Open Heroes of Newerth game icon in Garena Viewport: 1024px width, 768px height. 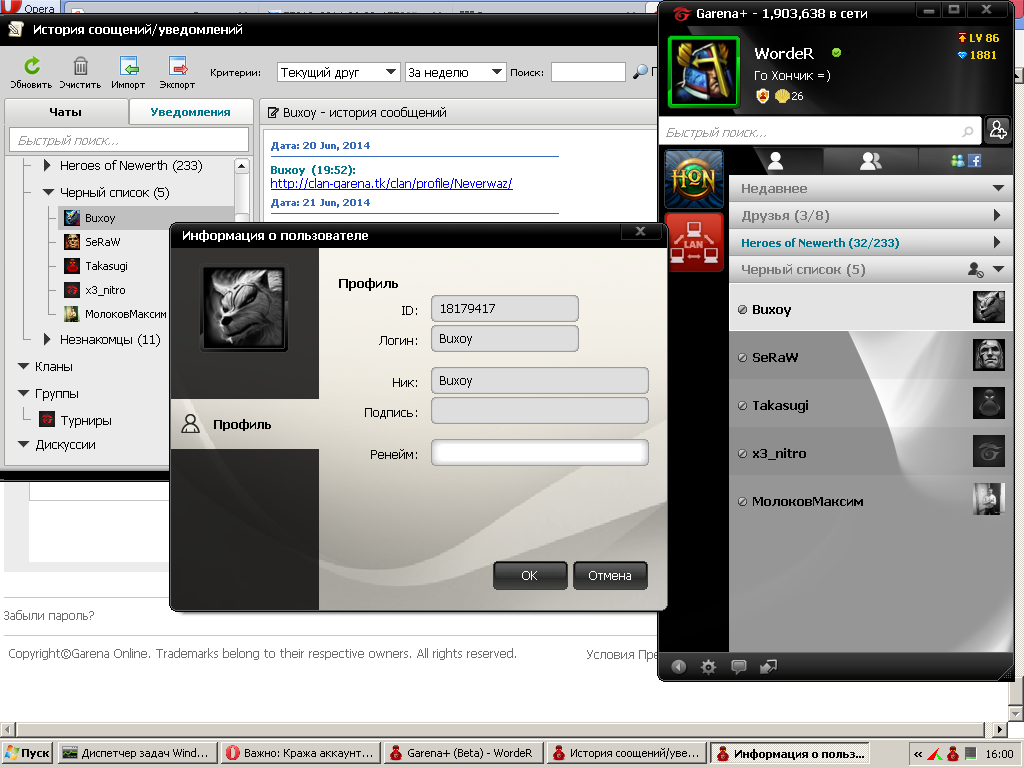tap(694, 179)
